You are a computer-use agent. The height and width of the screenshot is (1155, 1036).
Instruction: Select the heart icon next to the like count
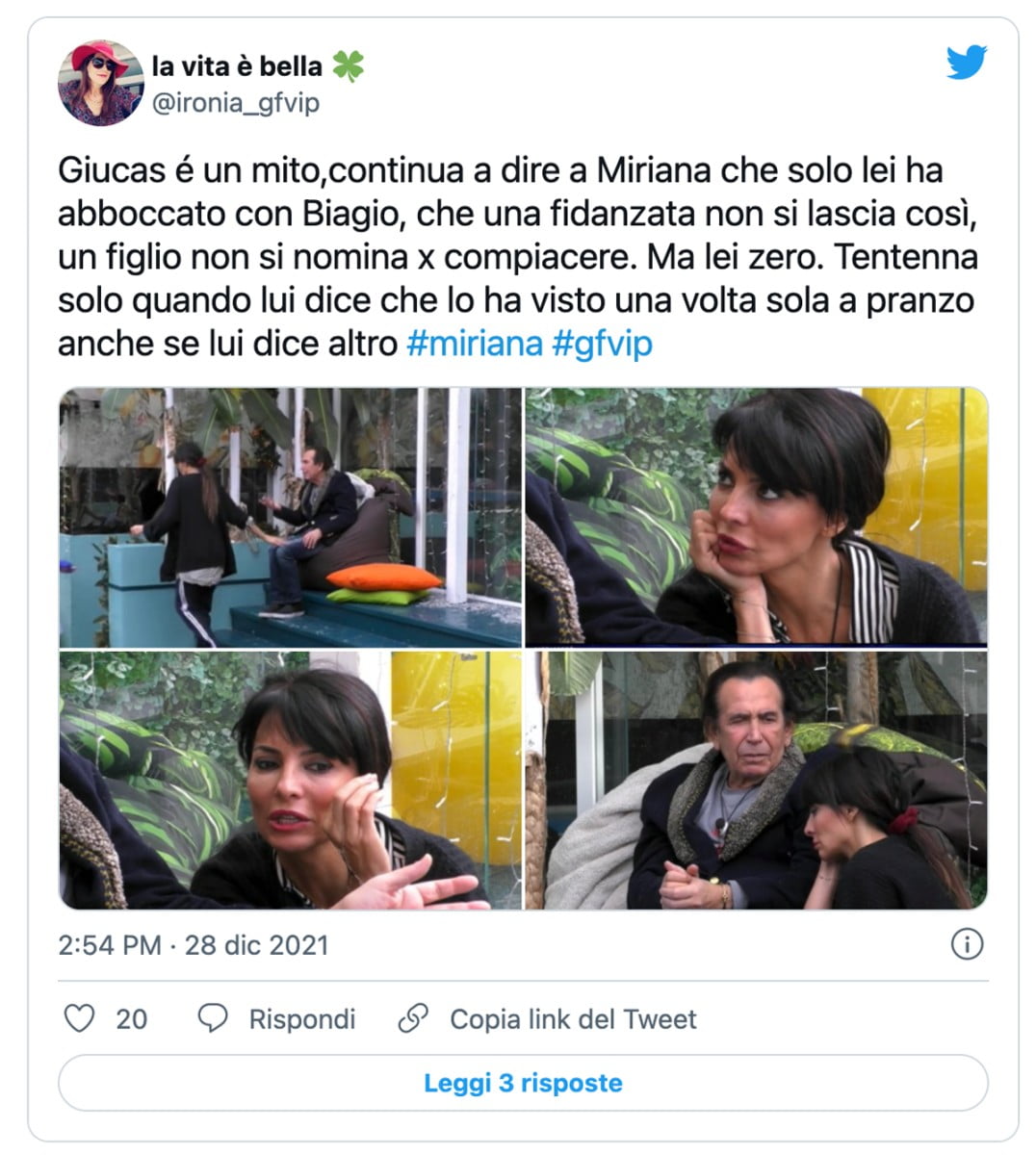[83, 1017]
